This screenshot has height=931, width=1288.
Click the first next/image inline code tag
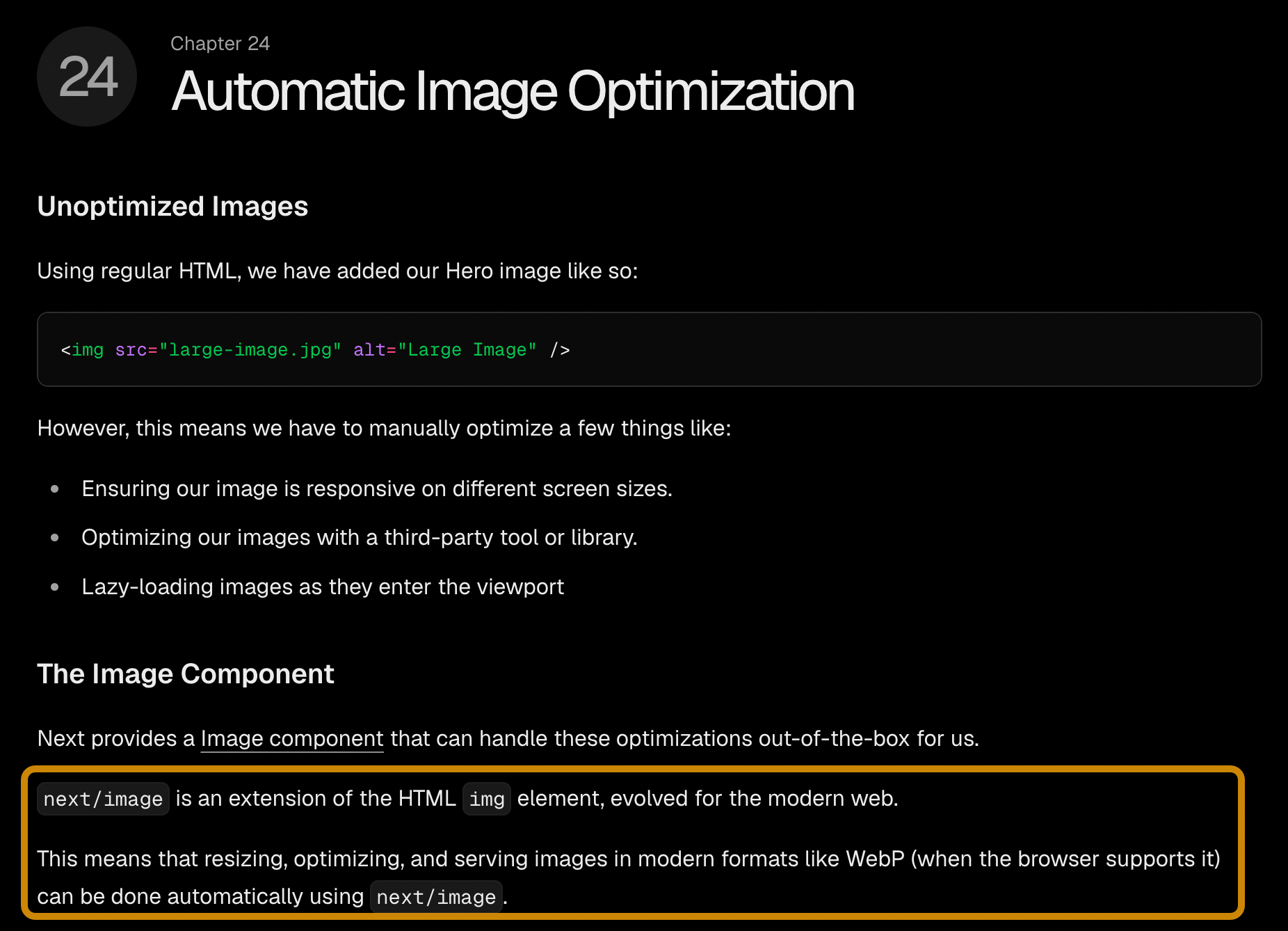click(x=103, y=799)
